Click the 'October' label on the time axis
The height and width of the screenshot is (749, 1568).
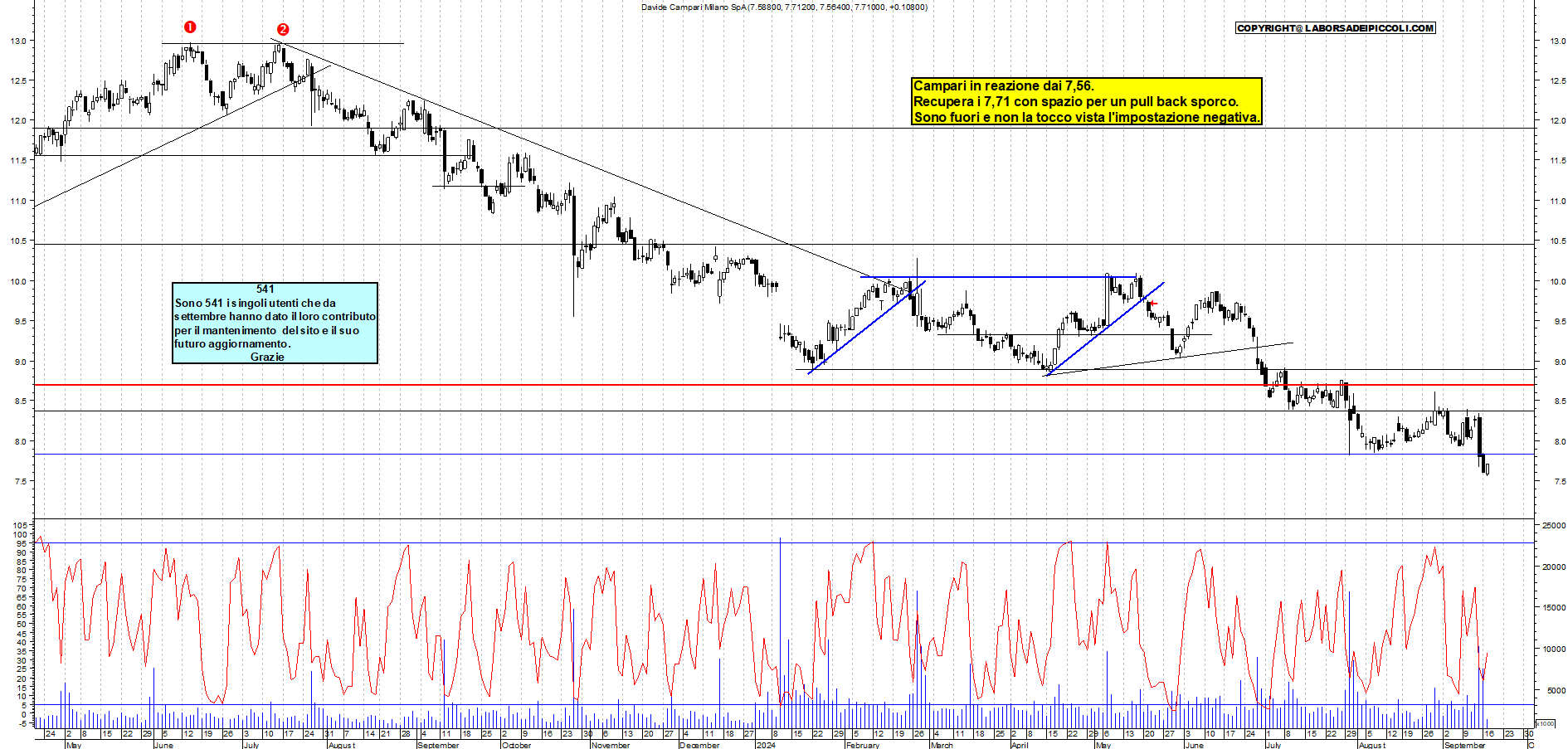tap(516, 745)
